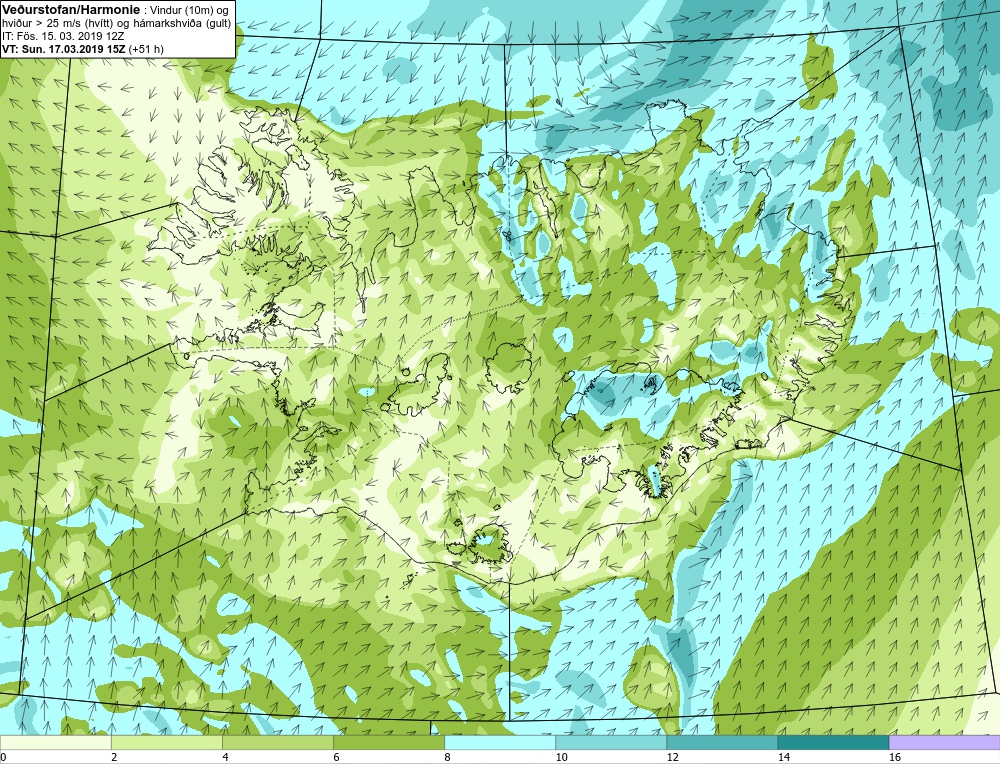Select the light green 2–4 m/s legend swatch
Screen dimensions: 1000x764
tap(167, 743)
